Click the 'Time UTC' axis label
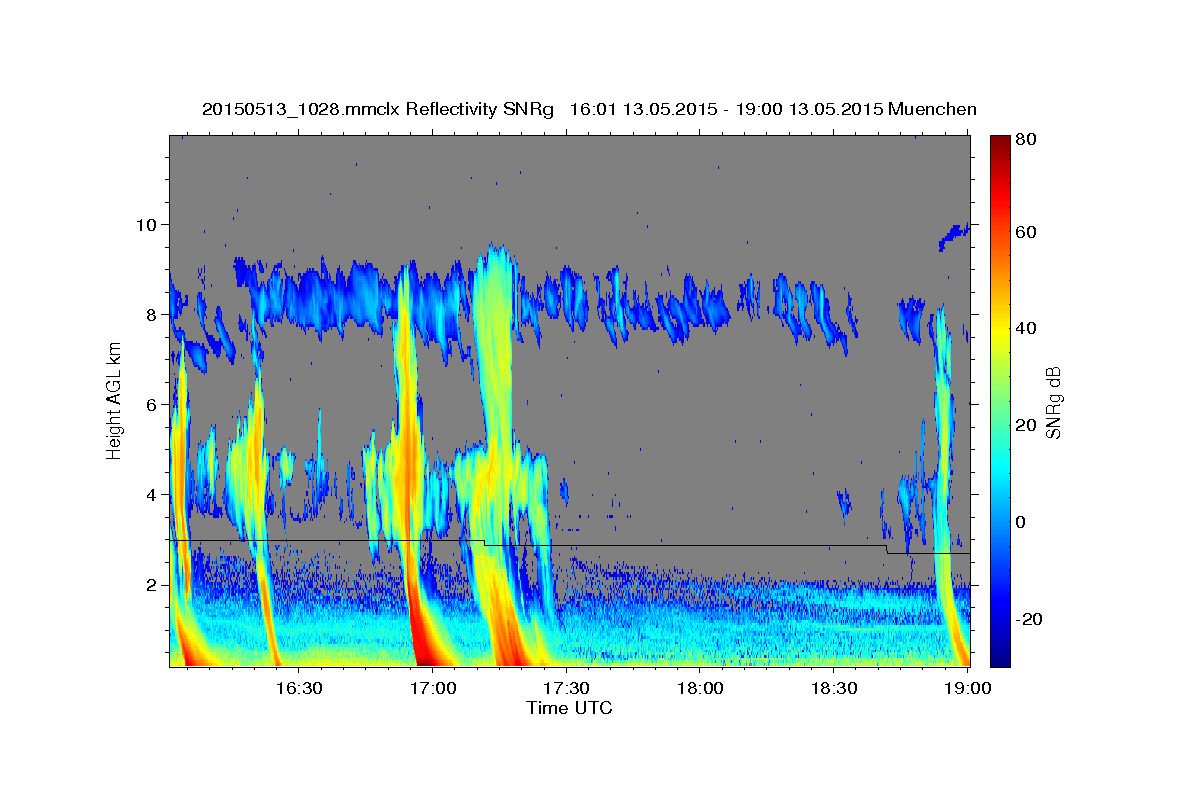The height and width of the screenshot is (800, 1200). [x=569, y=708]
